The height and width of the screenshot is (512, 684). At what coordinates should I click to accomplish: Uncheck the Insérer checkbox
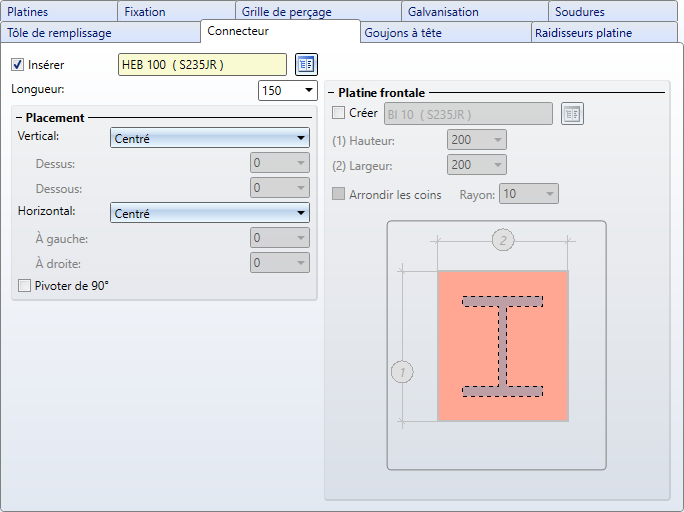(x=17, y=65)
